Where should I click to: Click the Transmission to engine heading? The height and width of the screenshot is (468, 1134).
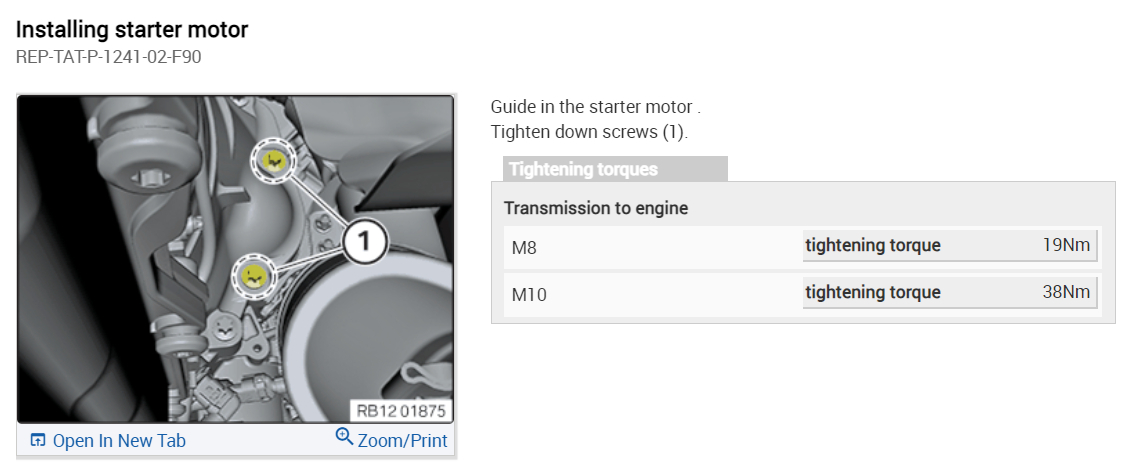click(596, 208)
